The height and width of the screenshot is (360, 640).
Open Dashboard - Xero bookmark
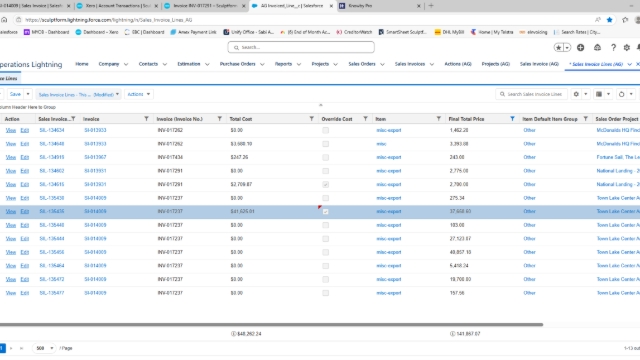97,32
